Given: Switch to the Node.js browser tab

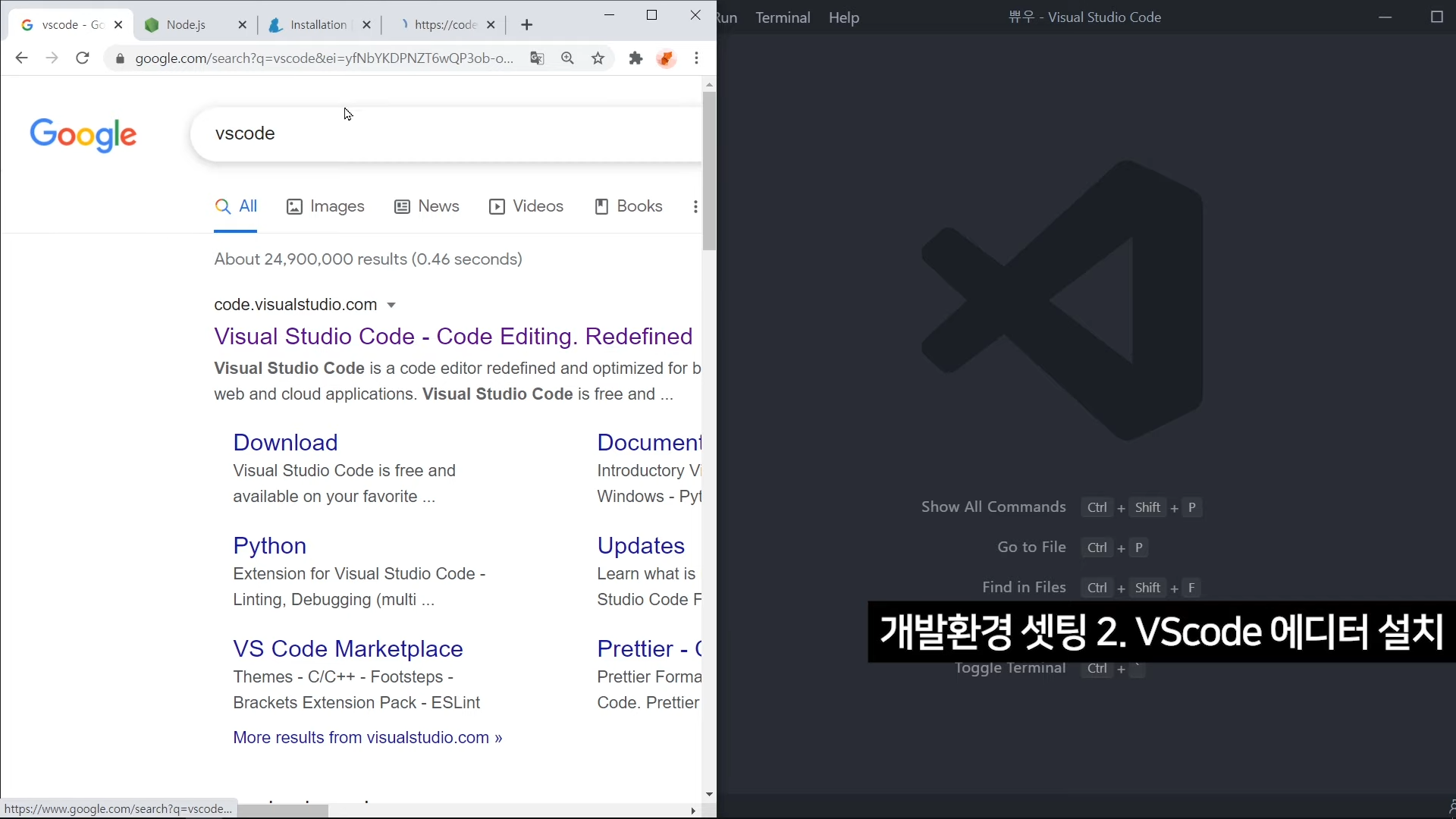Looking at the screenshot, I should click(x=187, y=25).
